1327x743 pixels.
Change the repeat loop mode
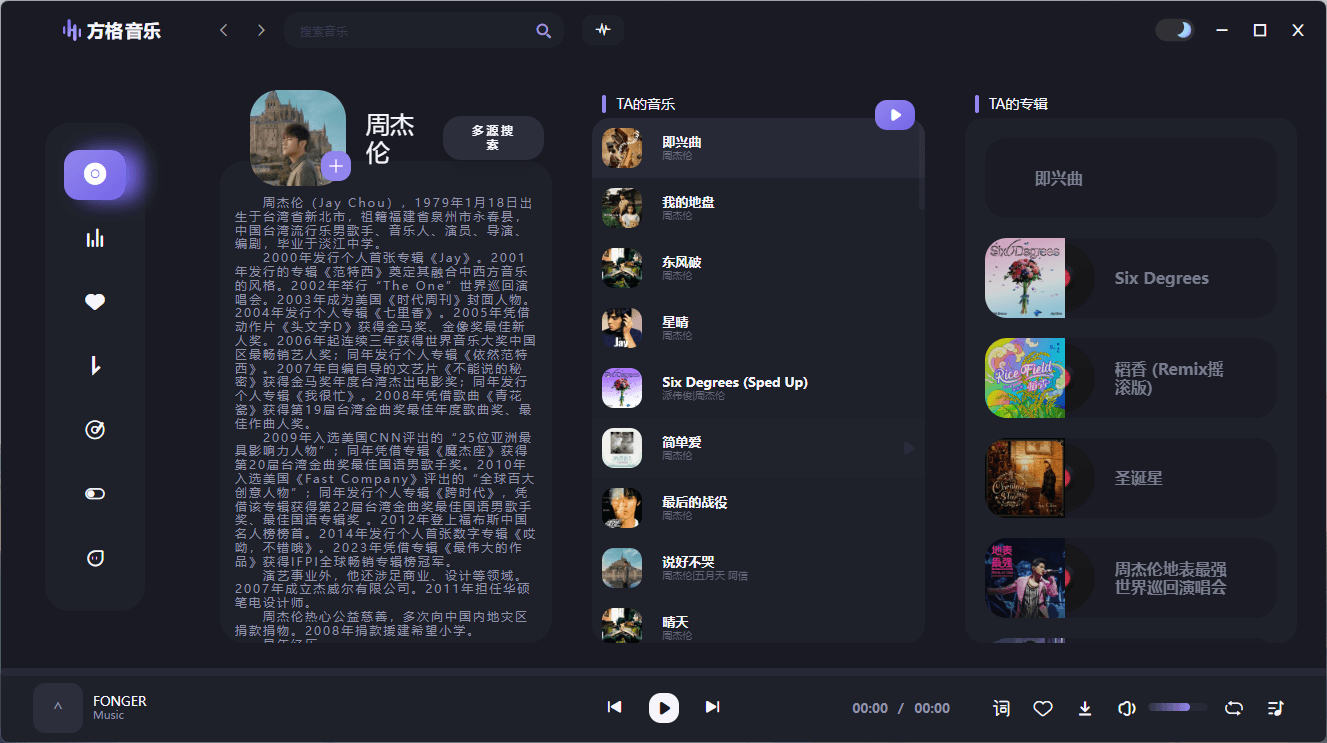click(x=1234, y=708)
